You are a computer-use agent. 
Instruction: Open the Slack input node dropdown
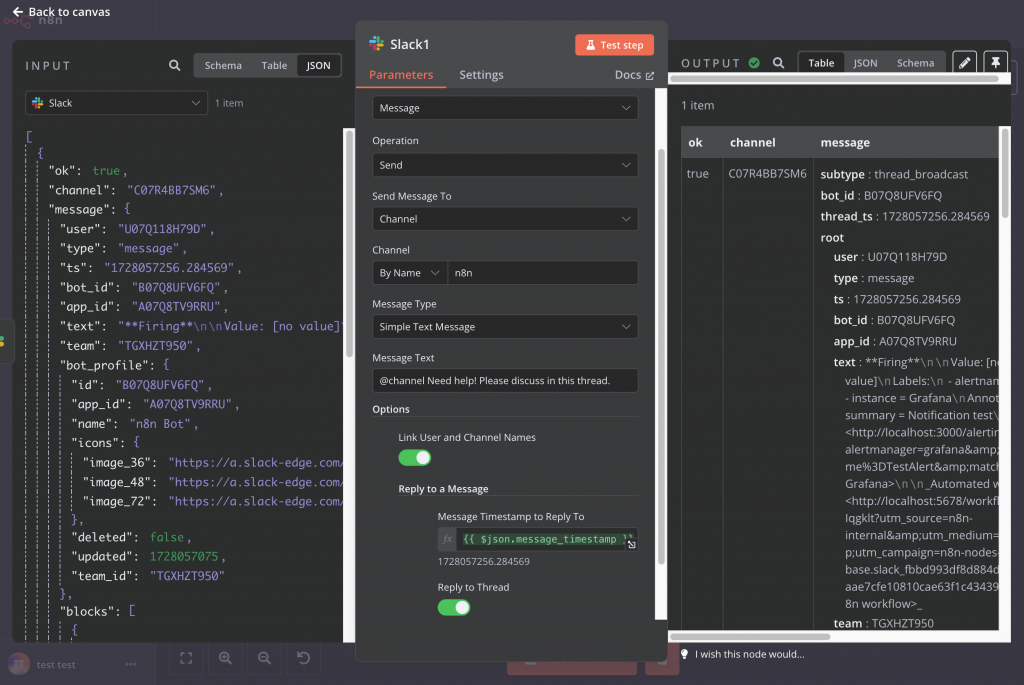pyautogui.click(x=116, y=103)
